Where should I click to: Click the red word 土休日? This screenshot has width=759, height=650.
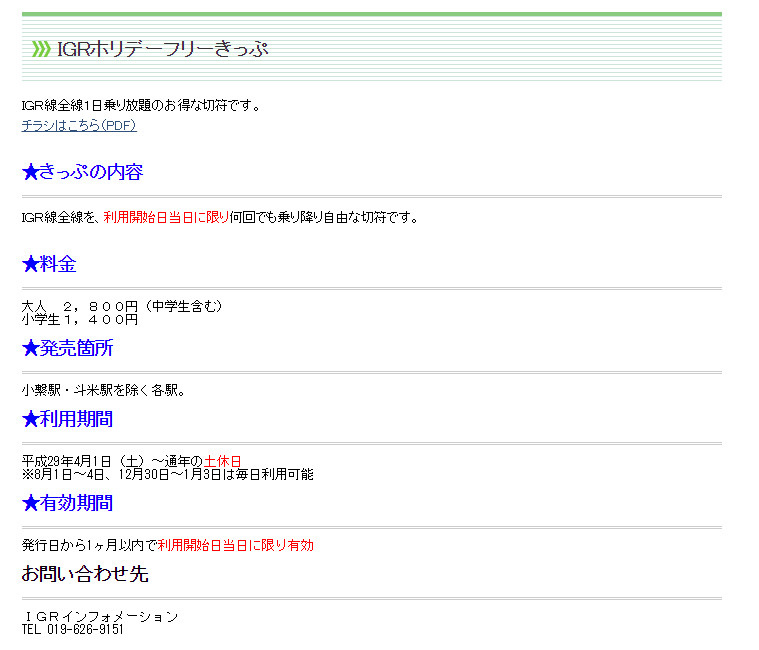pyautogui.click(x=223, y=461)
